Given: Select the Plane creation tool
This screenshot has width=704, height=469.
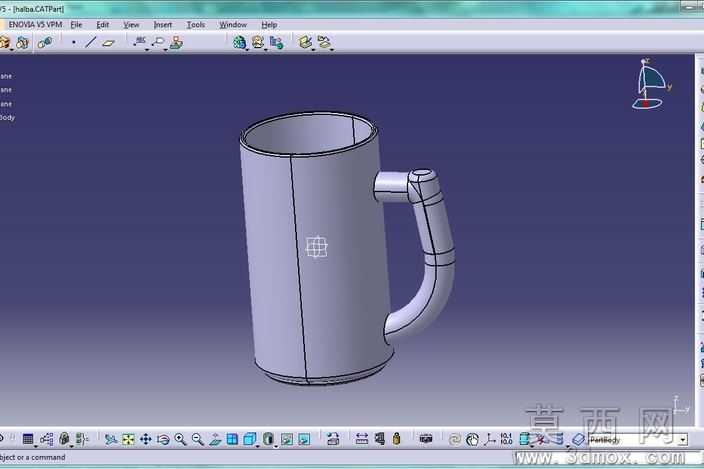Looking at the screenshot, I should pyautogui.click(x=109, y=43).
